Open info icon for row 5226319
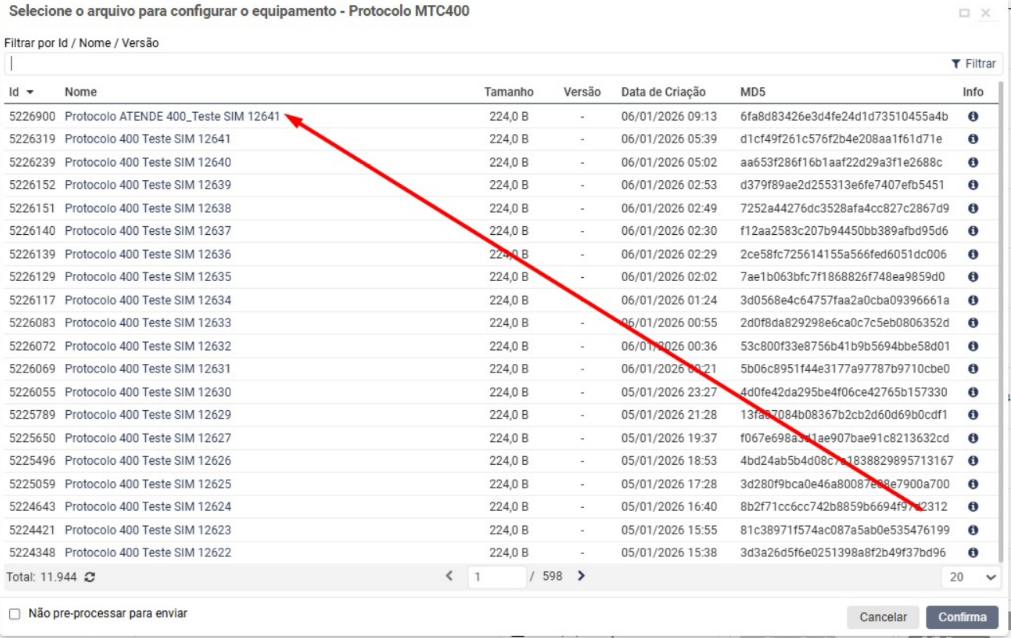The image size is (1011, 638). click(973, 139)
